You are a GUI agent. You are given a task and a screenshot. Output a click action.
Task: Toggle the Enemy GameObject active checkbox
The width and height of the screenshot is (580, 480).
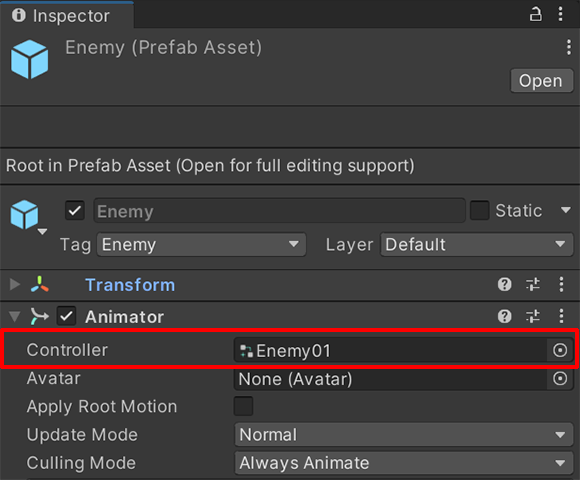click(x=75, y=210)
